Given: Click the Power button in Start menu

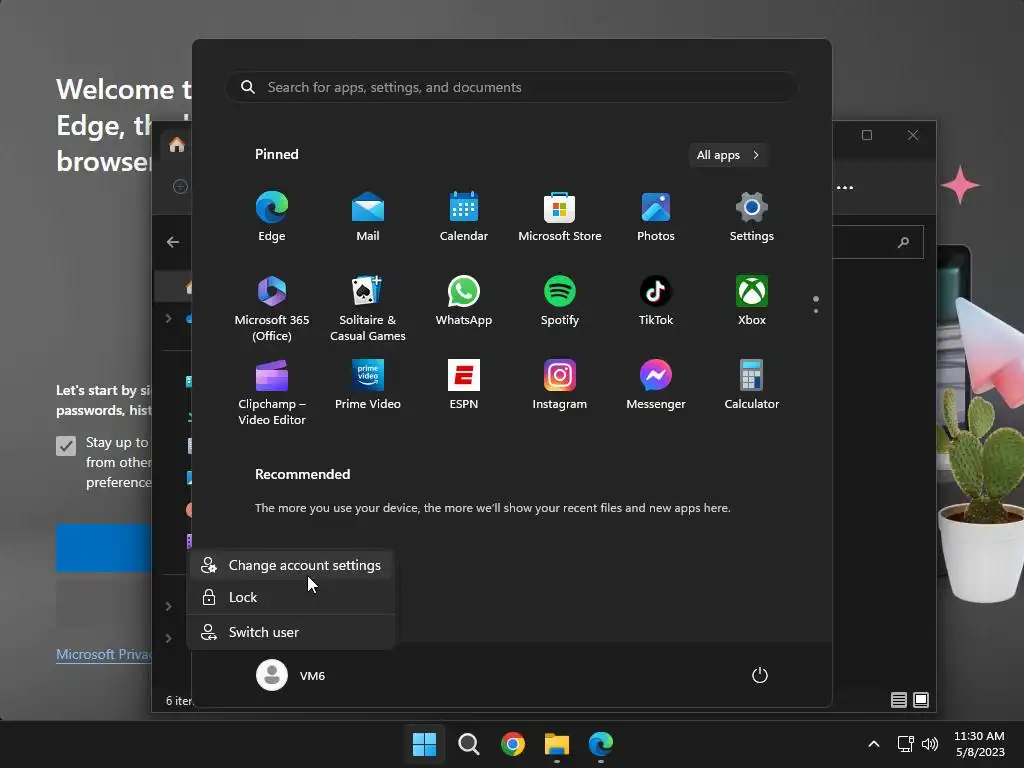Looking at the screenshot, I should [760, 675].
